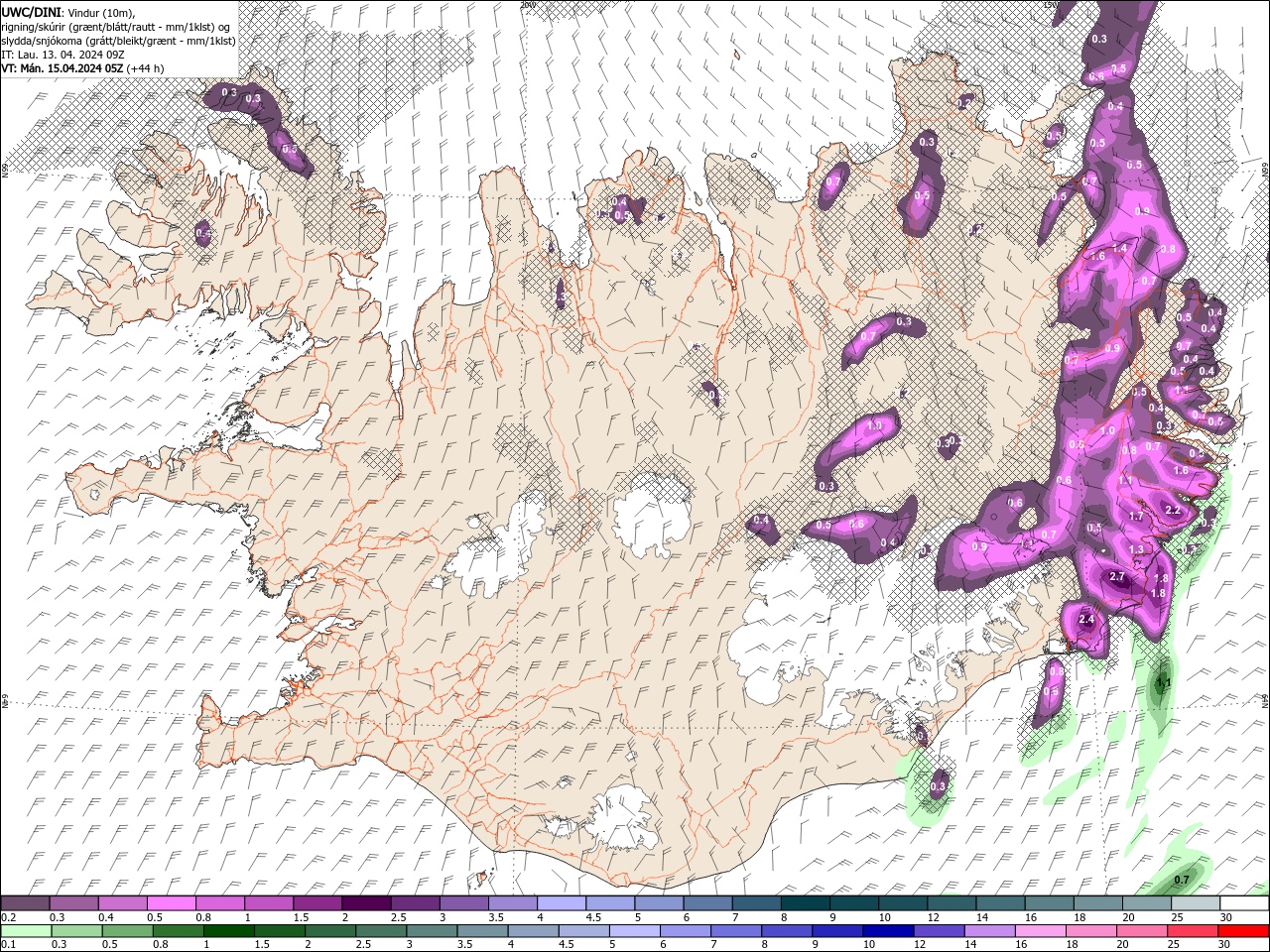
Task: Select the top-row legend swatch labeled 0.2
Action: [25, 902]
